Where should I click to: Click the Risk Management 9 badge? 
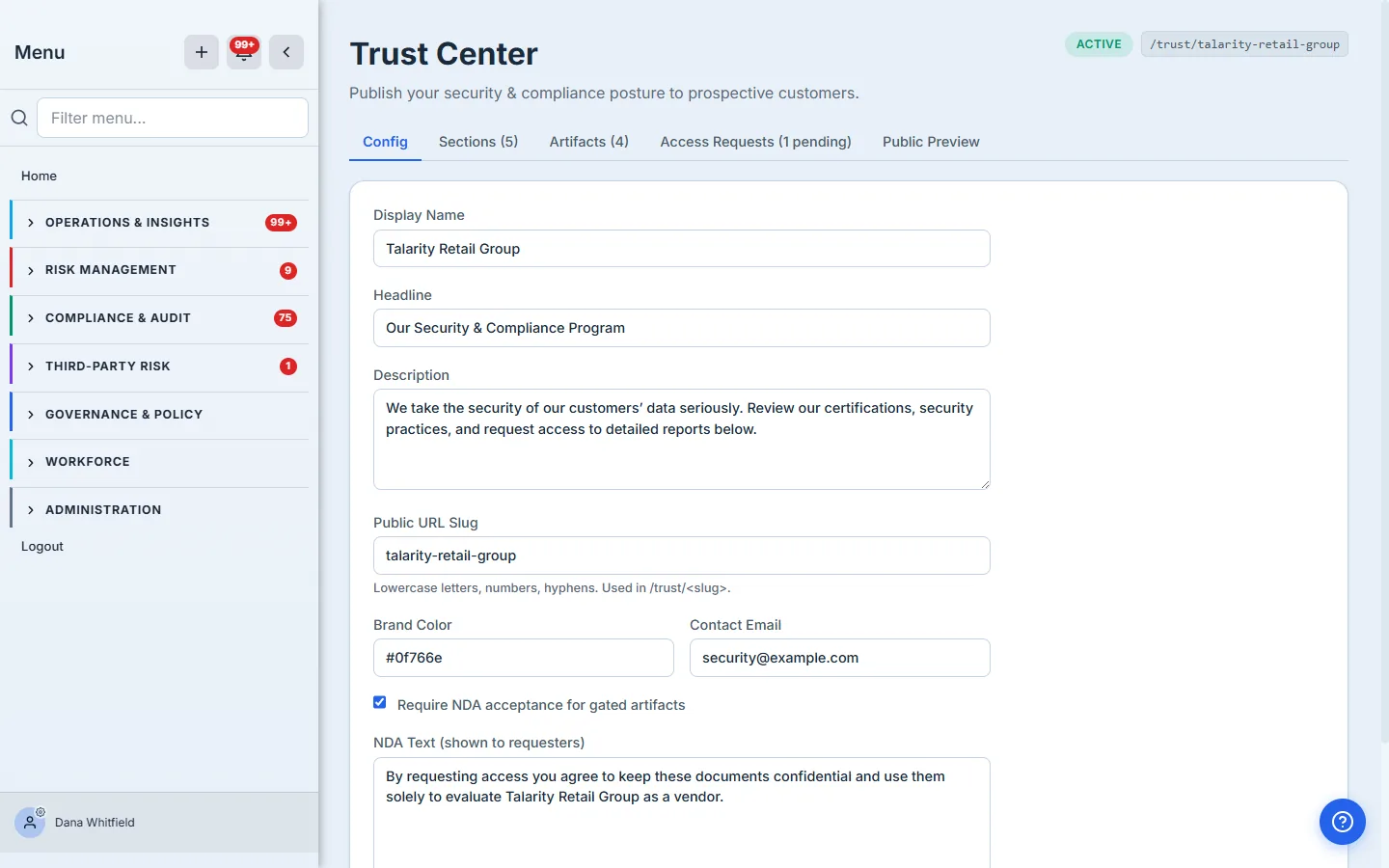[288, 271]
